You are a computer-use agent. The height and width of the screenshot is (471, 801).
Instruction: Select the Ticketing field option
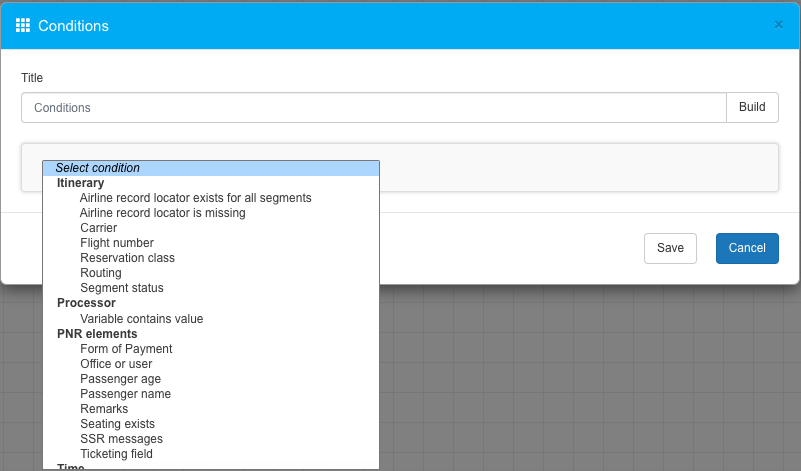pyautogui.click(x=117, y=454)
